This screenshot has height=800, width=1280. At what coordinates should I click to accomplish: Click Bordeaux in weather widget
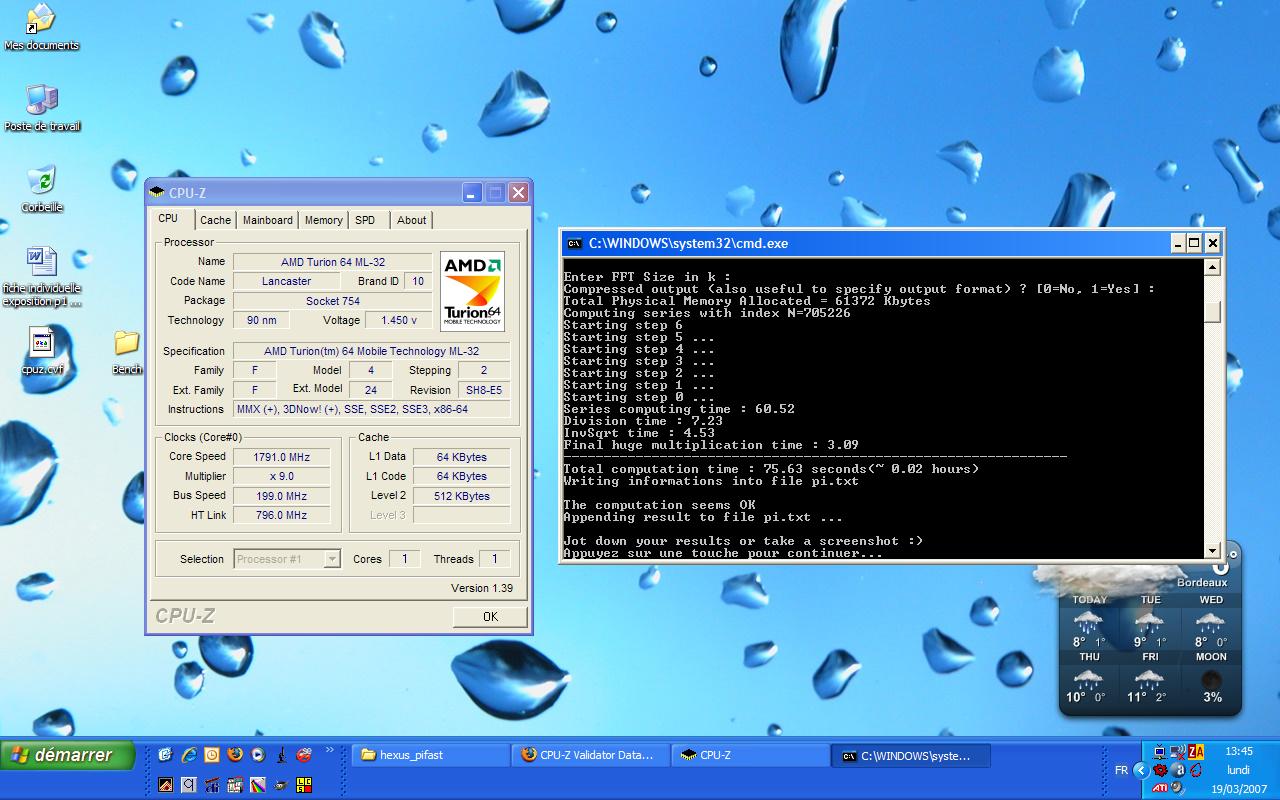pos(1201,582)
